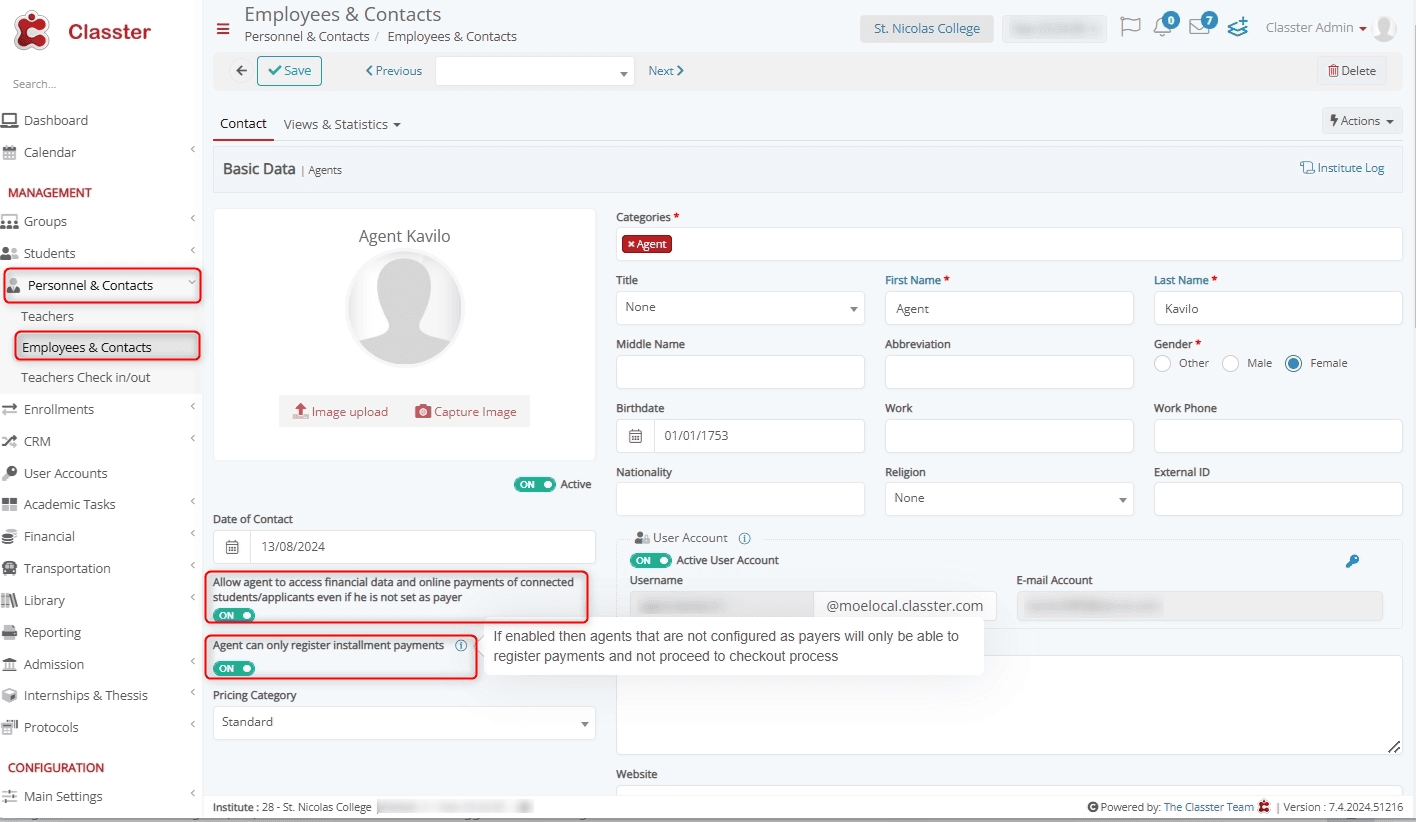Image resolution: width=1416 pixels, height=822 pixels.
Task: Click the layers-plus quick action icon
Action: click(1238, 27)
